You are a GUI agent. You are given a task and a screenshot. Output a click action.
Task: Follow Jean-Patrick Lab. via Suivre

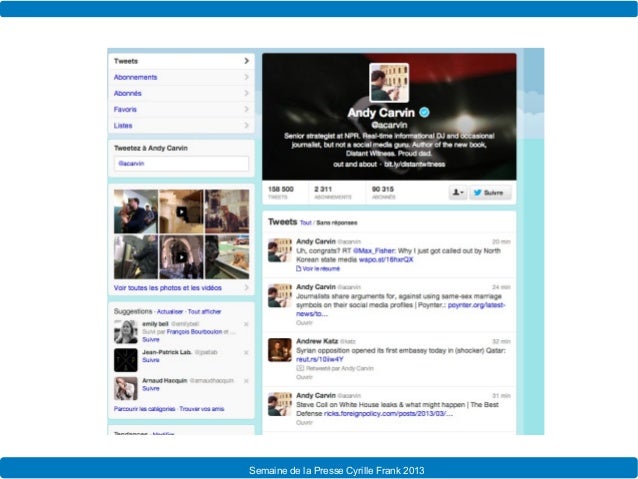[151, 360]
